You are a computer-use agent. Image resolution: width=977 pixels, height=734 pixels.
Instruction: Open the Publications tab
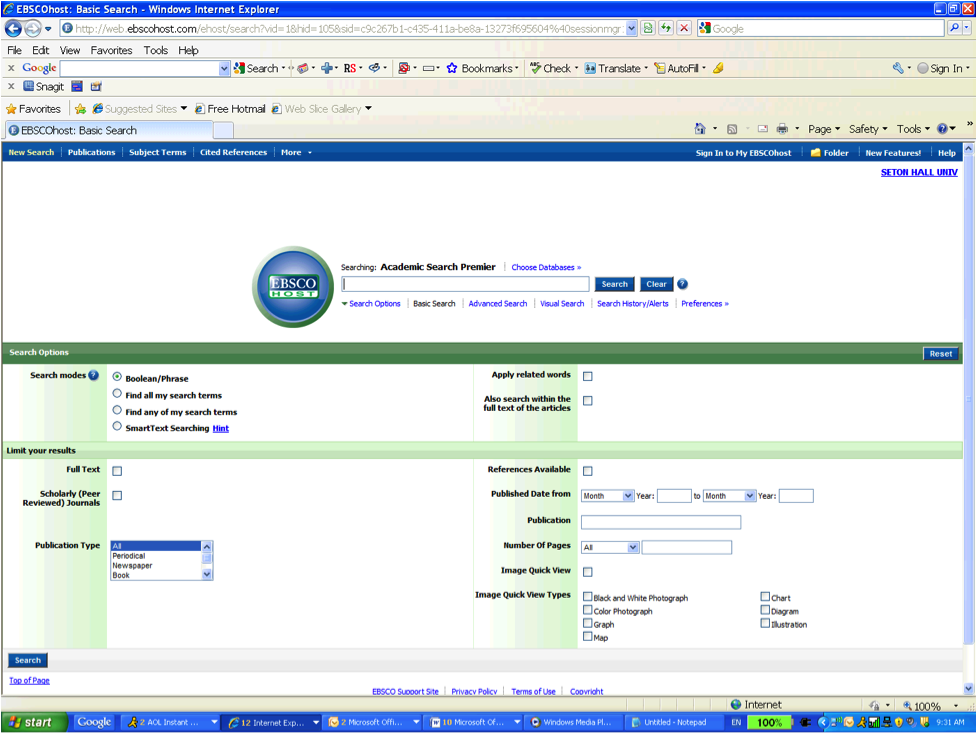[x=92, y=153]
